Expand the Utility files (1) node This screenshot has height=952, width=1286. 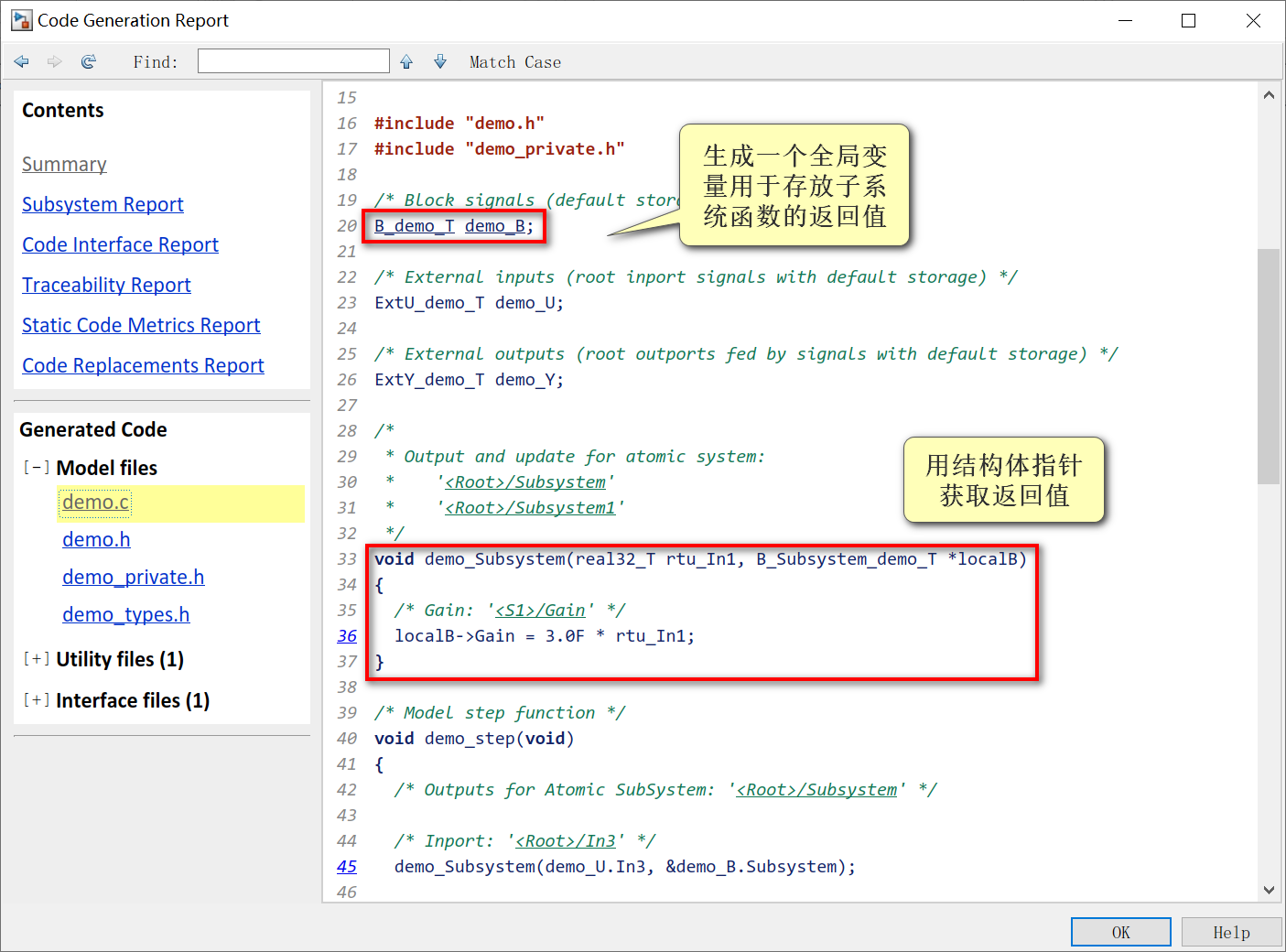pos(37,659)
